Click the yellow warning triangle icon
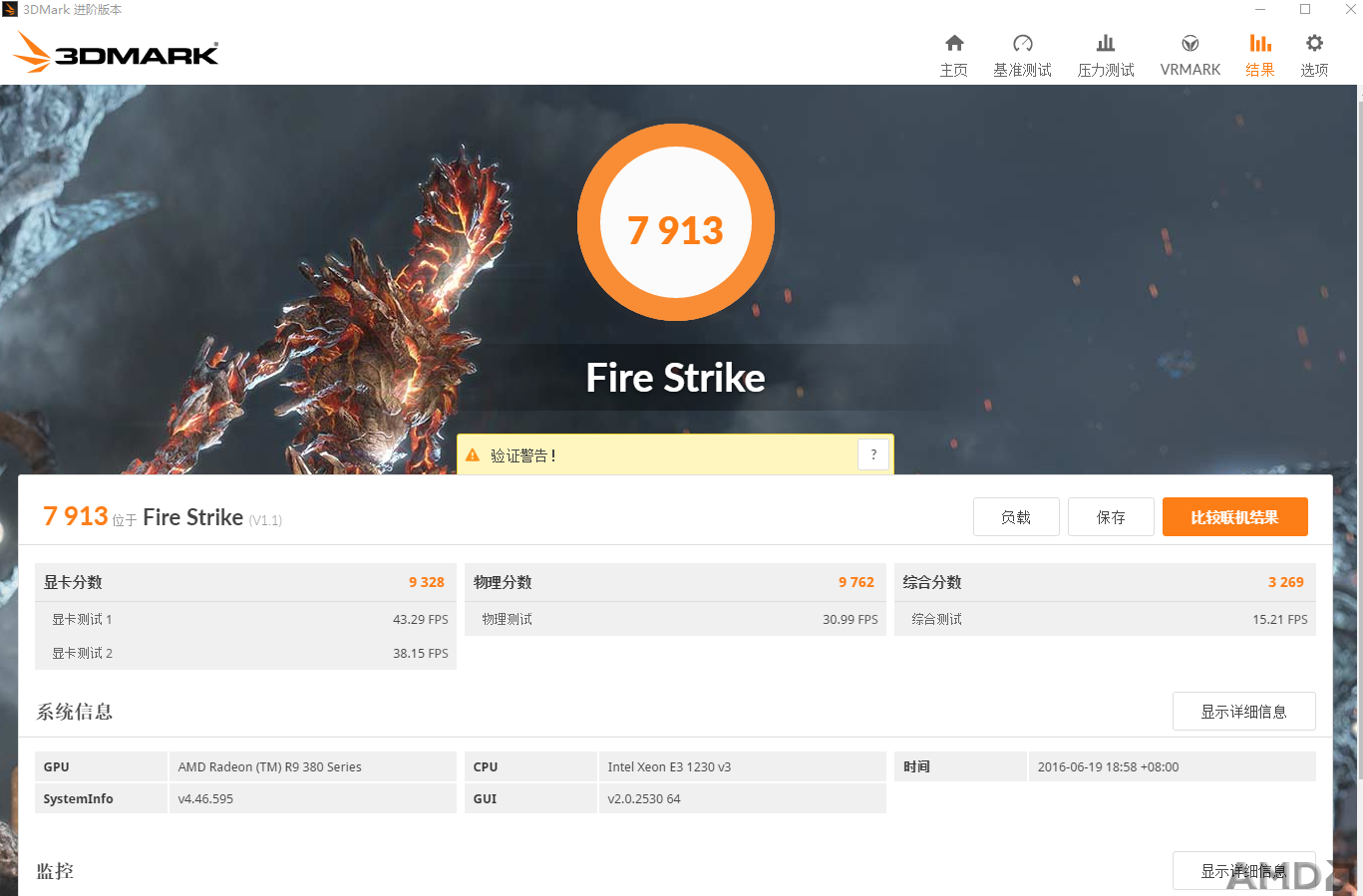This screenshot has width=1363, height=896. [x=473, y=454]
